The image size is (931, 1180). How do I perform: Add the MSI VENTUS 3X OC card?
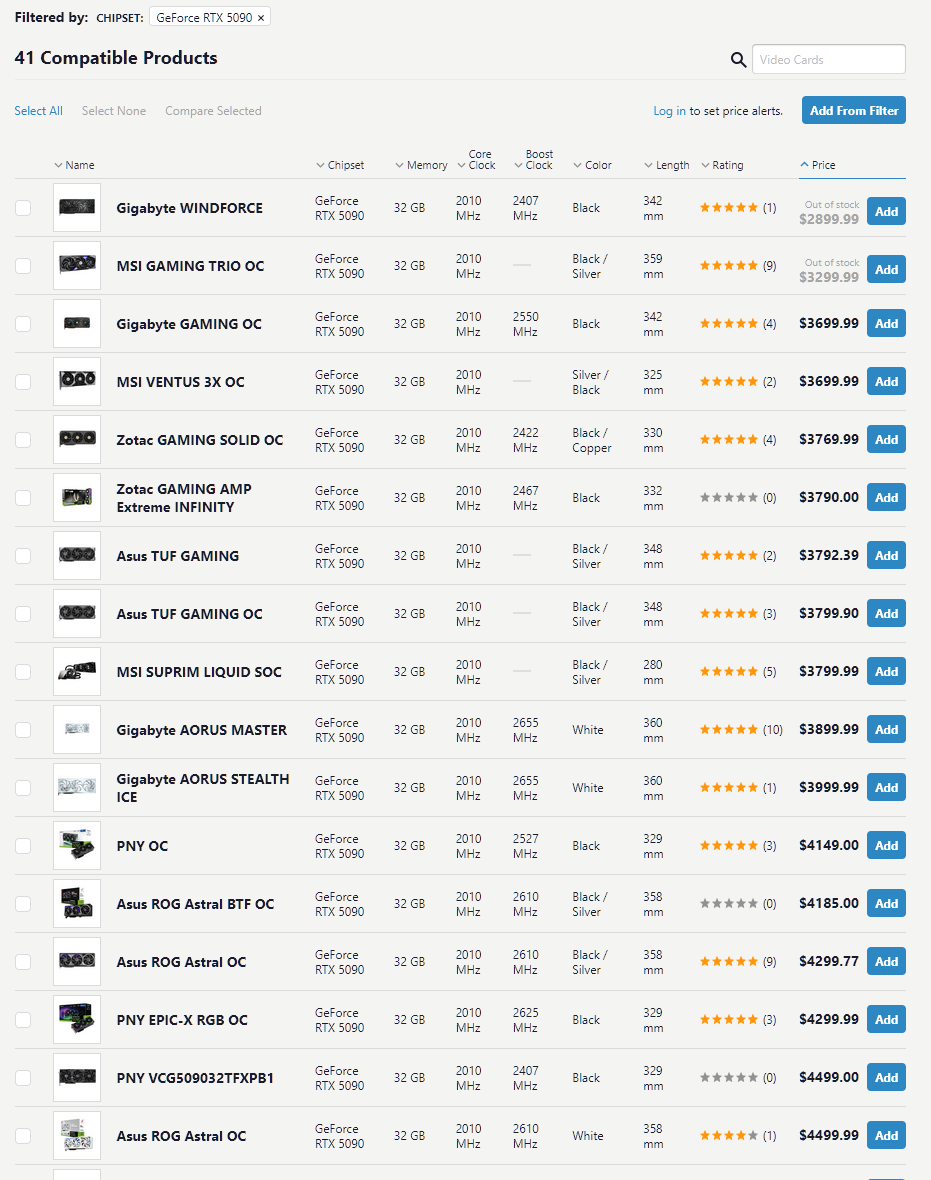coord(886,382)
